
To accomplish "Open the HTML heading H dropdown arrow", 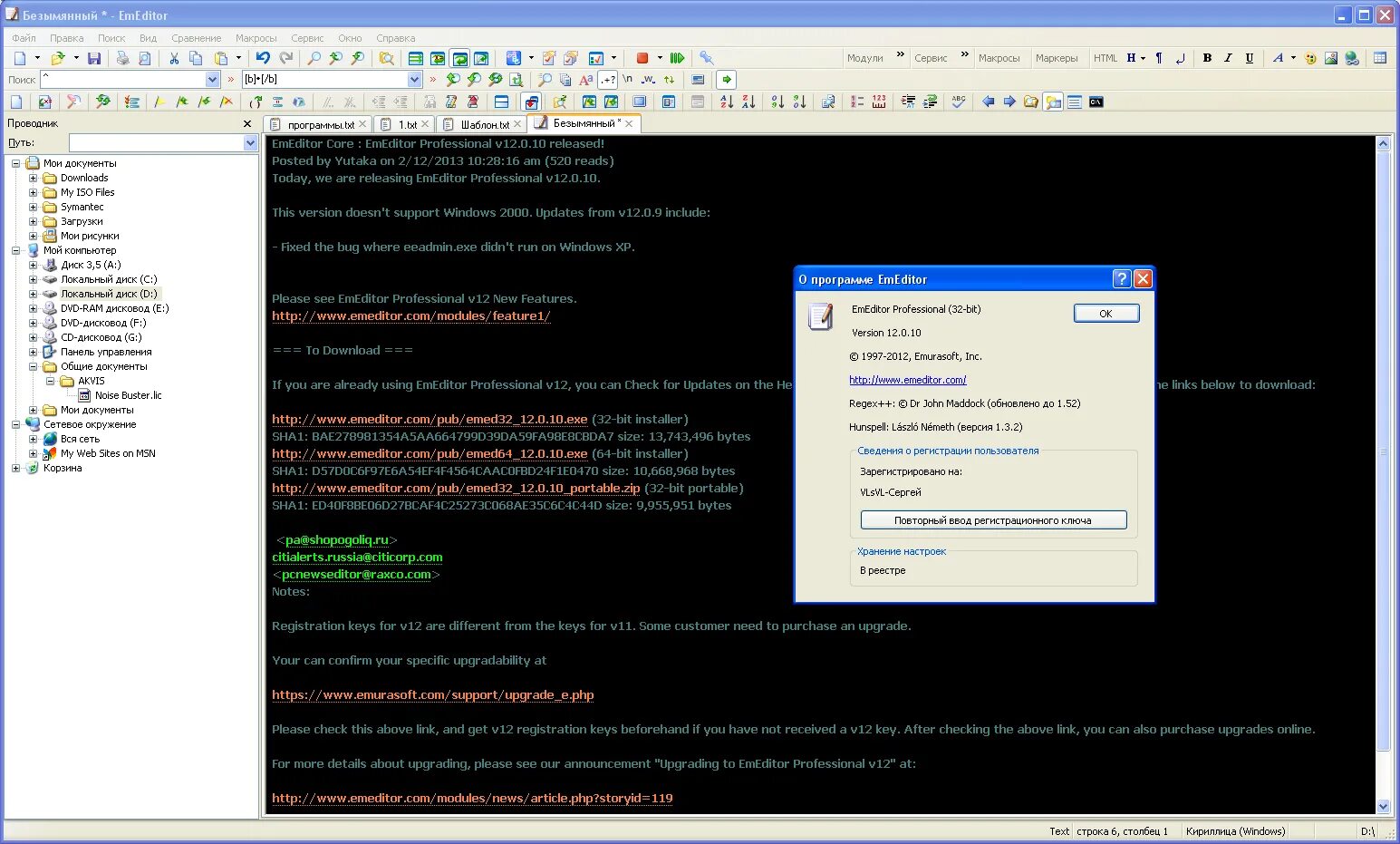I will [x=1144, y=58].
